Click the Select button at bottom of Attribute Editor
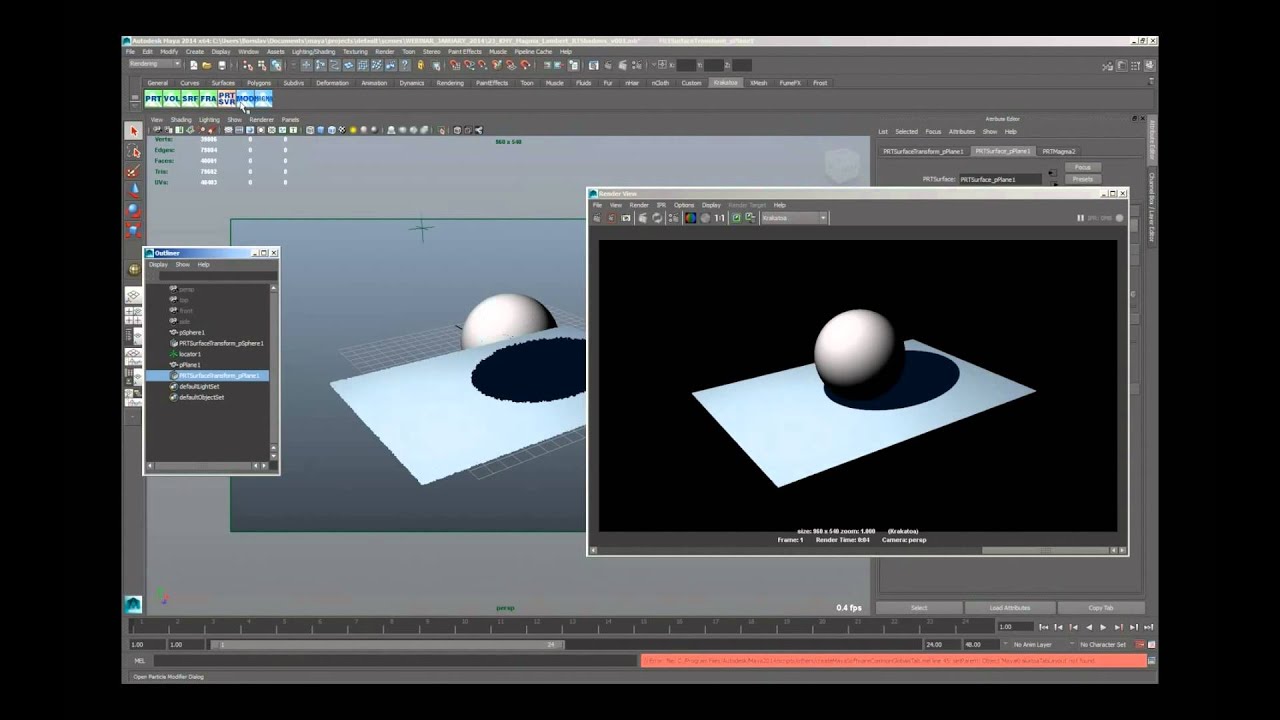This screenshot has height=720, width=1280. point(919,608)
